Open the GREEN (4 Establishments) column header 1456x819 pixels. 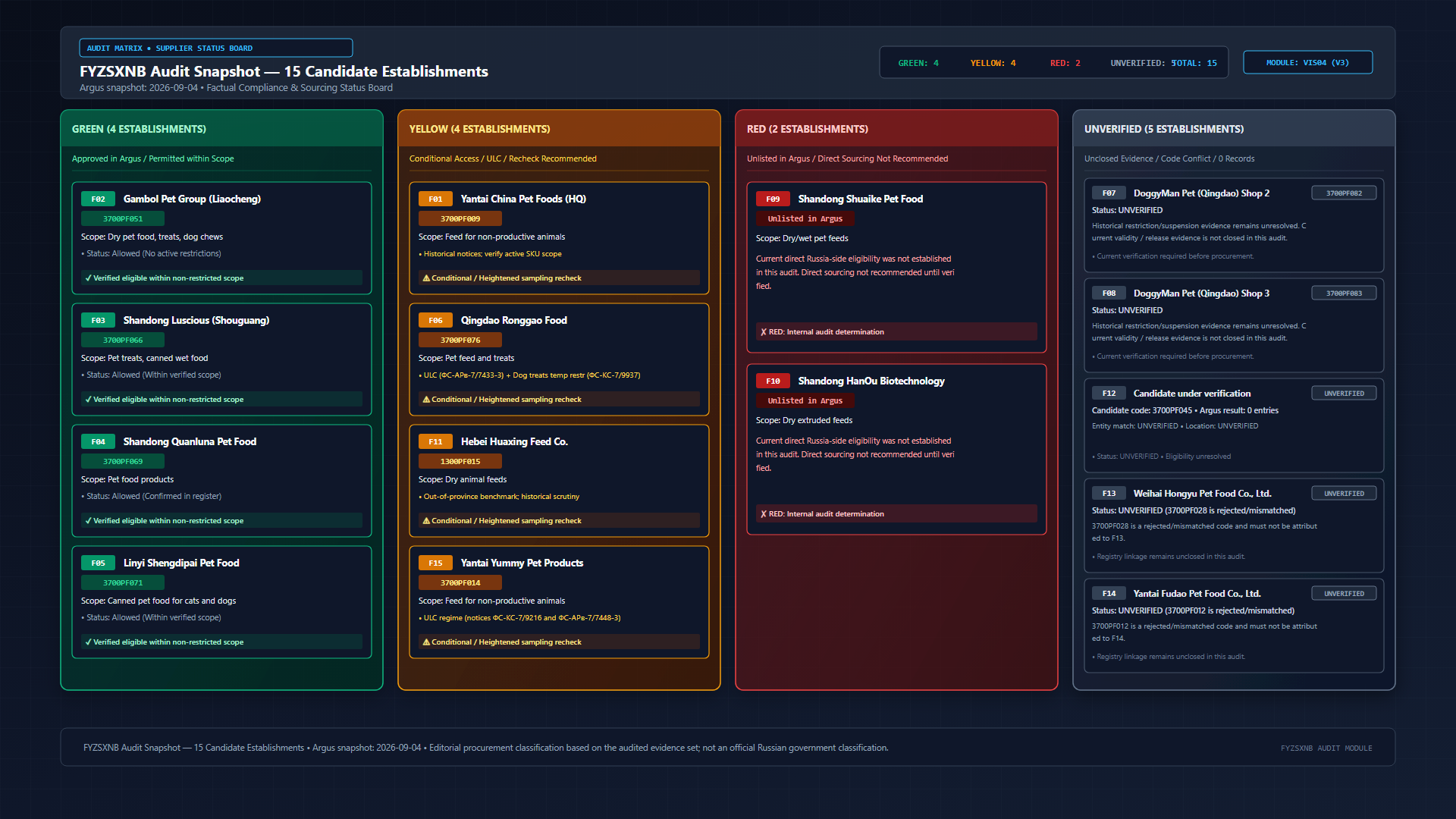point(221,129)
